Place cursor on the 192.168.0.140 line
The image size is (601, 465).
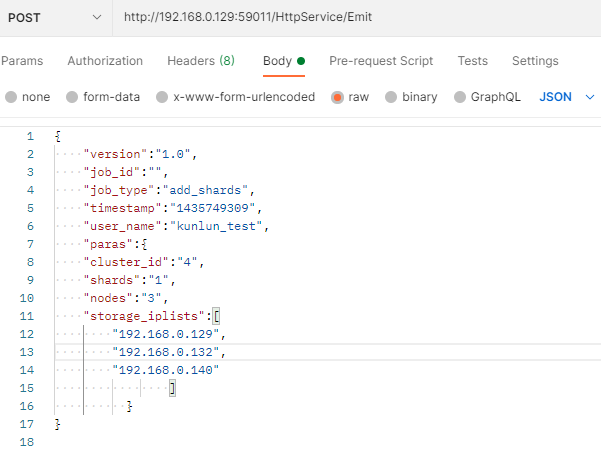pos(165,370)
